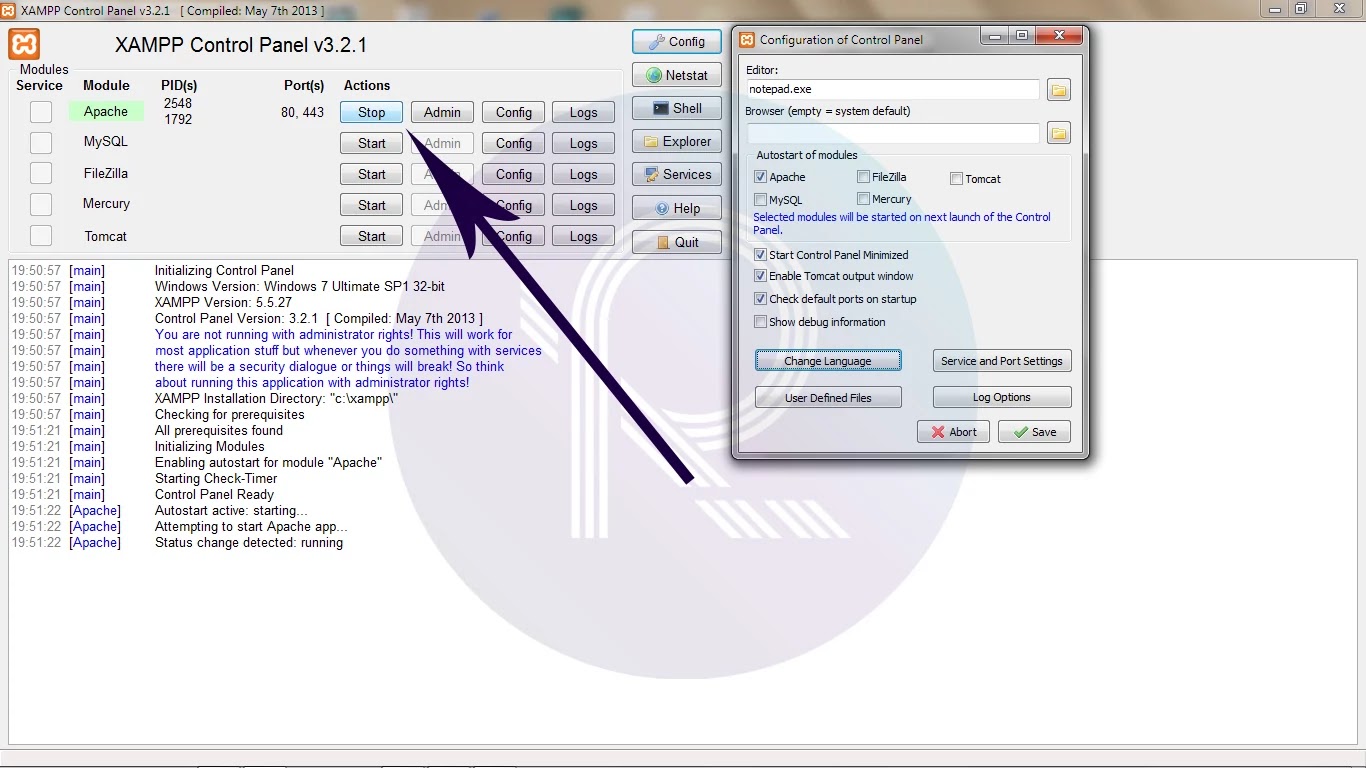Toggle the Mercury service checkbox
1366x768 pixels.
(x=41, y=205)
